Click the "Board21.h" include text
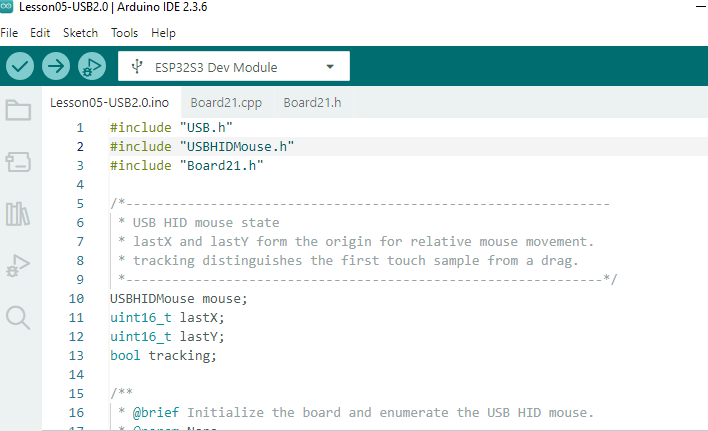 click(221, 166)
